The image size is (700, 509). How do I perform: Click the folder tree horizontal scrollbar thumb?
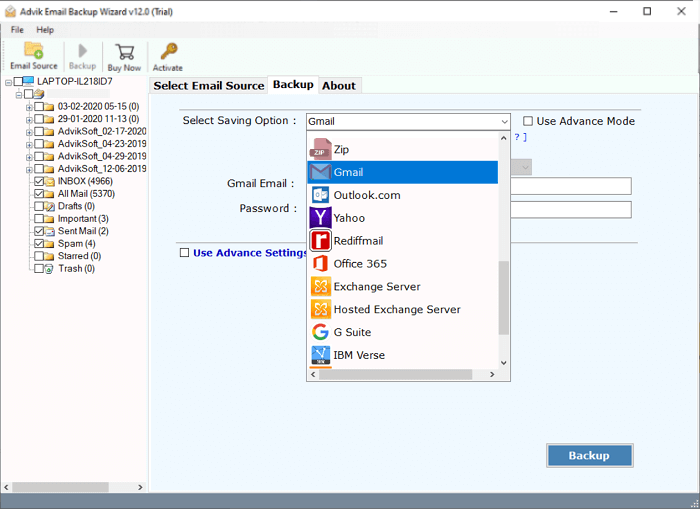click(x=60, y=487)
